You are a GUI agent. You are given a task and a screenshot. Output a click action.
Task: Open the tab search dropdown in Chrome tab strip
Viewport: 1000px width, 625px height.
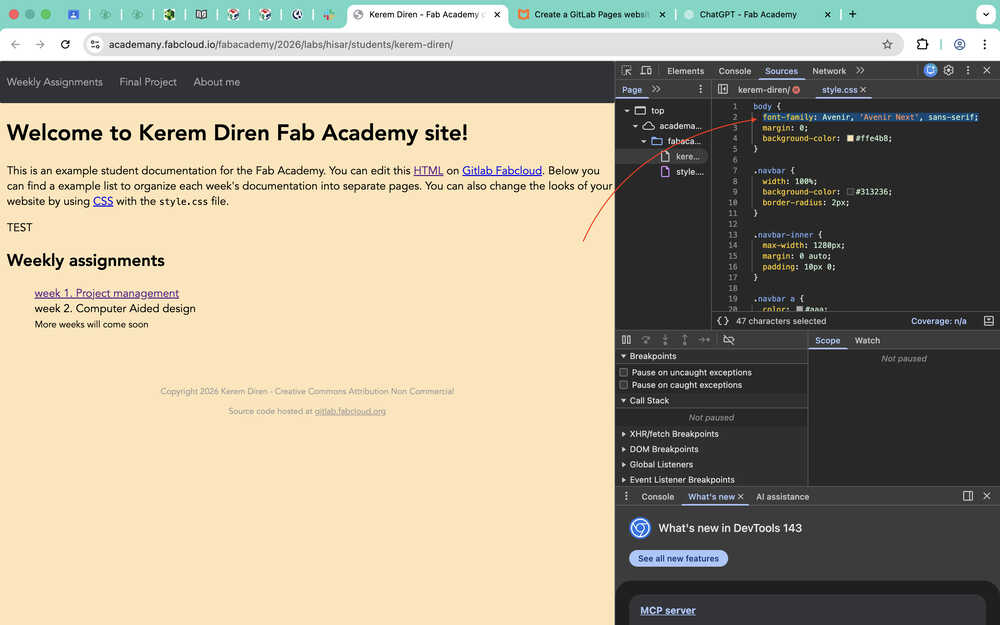point(985,14)
